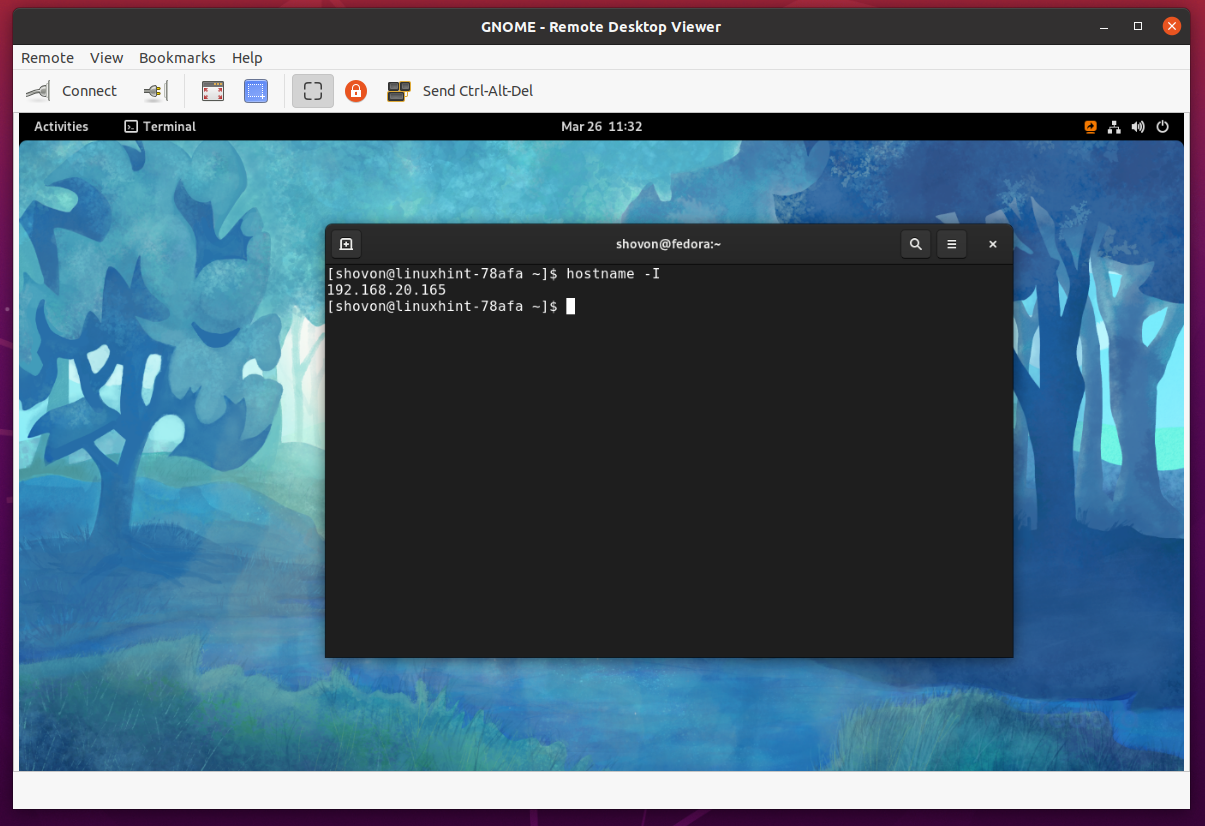Click the IP address 192.168.20.165 text
Image resolution: width=1205 pixels, height=826 pixels.
(386, 290)
